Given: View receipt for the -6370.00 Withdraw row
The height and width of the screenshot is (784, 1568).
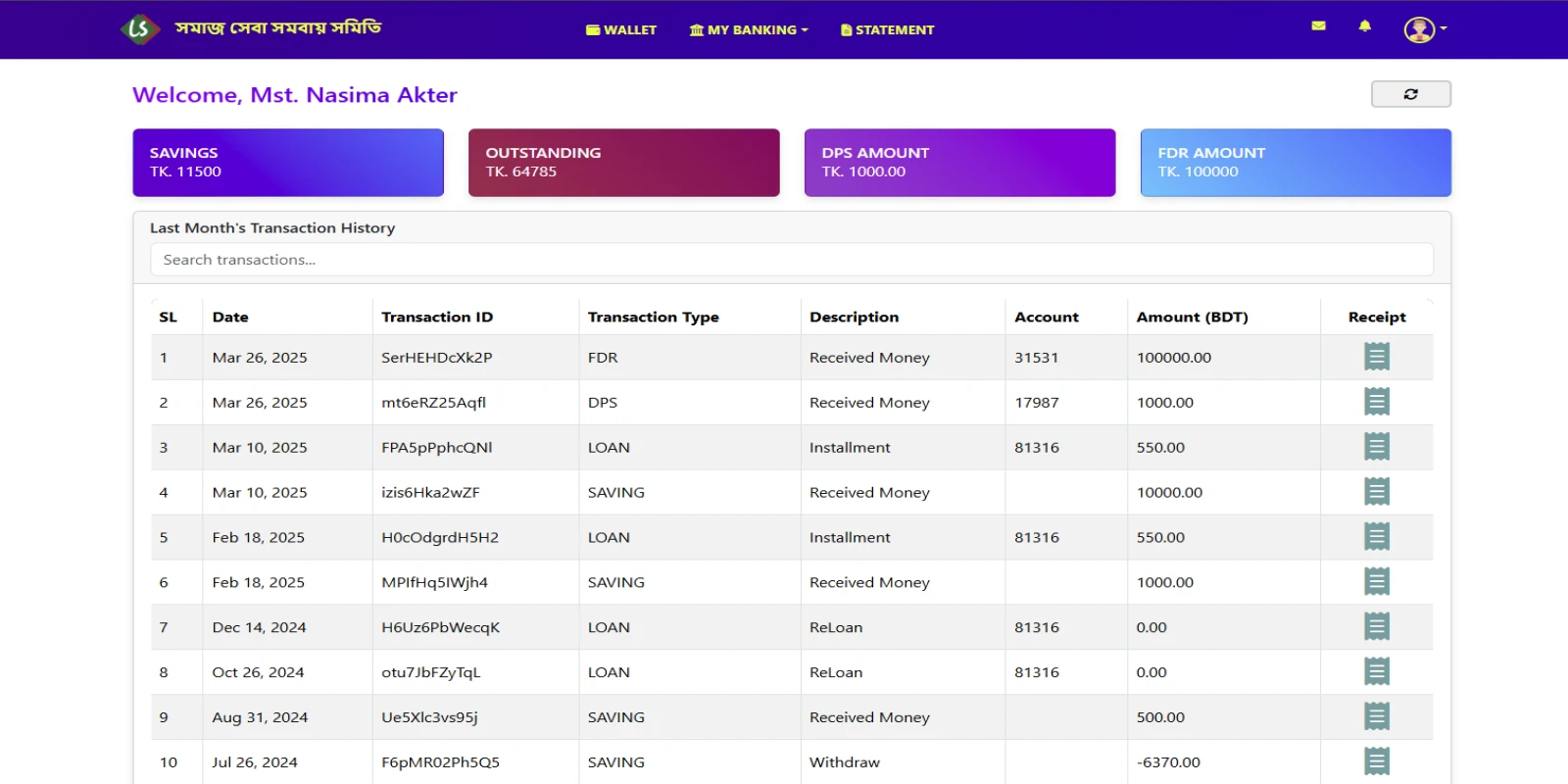Looking at the screenshot, I should (1376, 761).
